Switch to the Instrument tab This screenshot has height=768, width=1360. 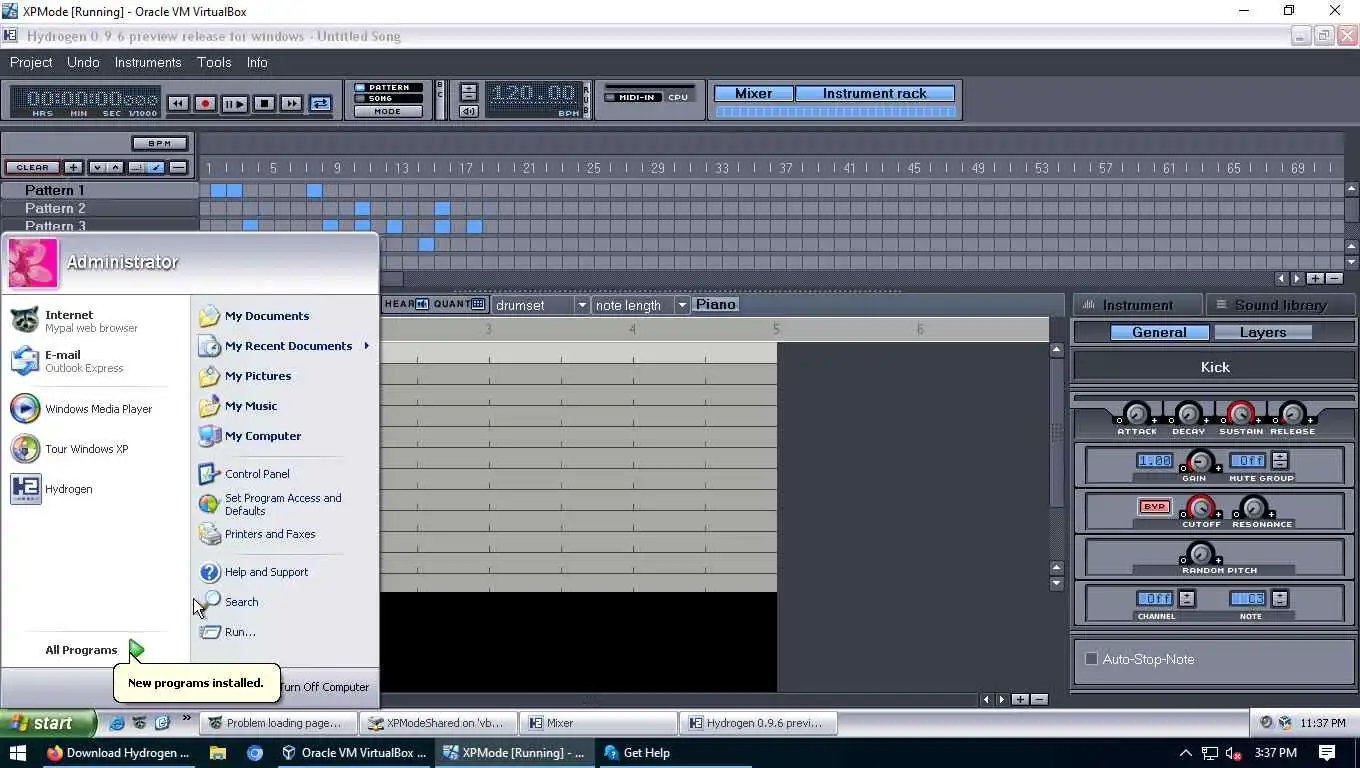pos(1137,305)
